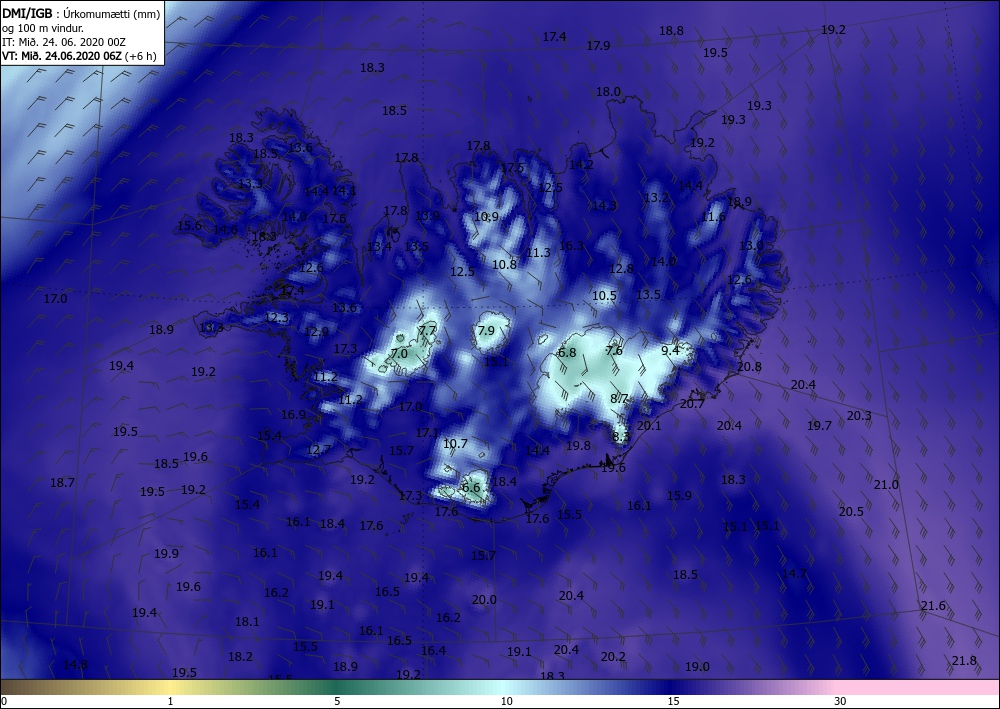Click the 7.7 value on the map
Image resolution: width=1000 pixels, height=709 pixels.
(427, 330)
